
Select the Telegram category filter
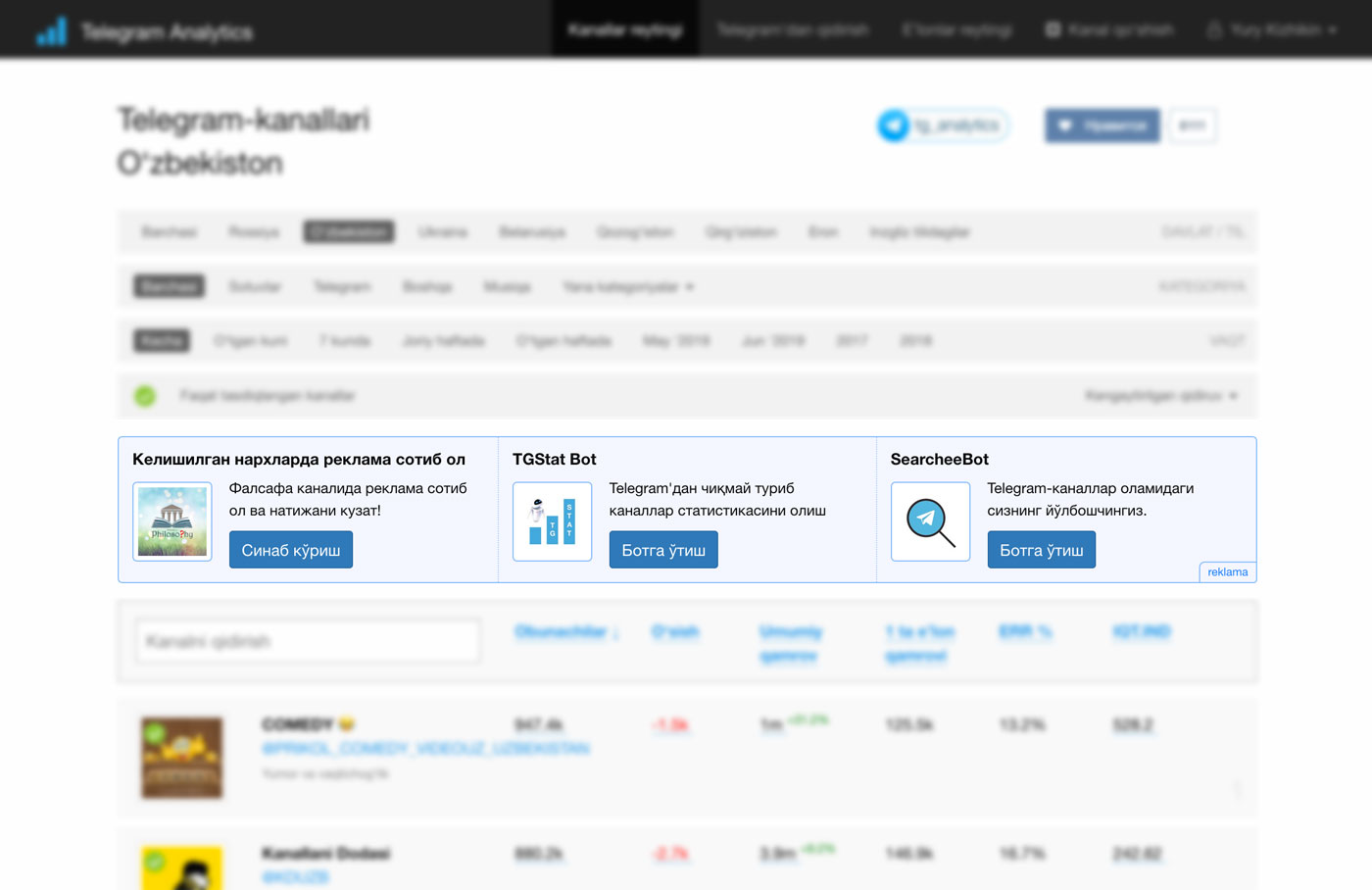click(x=342, y=287)
